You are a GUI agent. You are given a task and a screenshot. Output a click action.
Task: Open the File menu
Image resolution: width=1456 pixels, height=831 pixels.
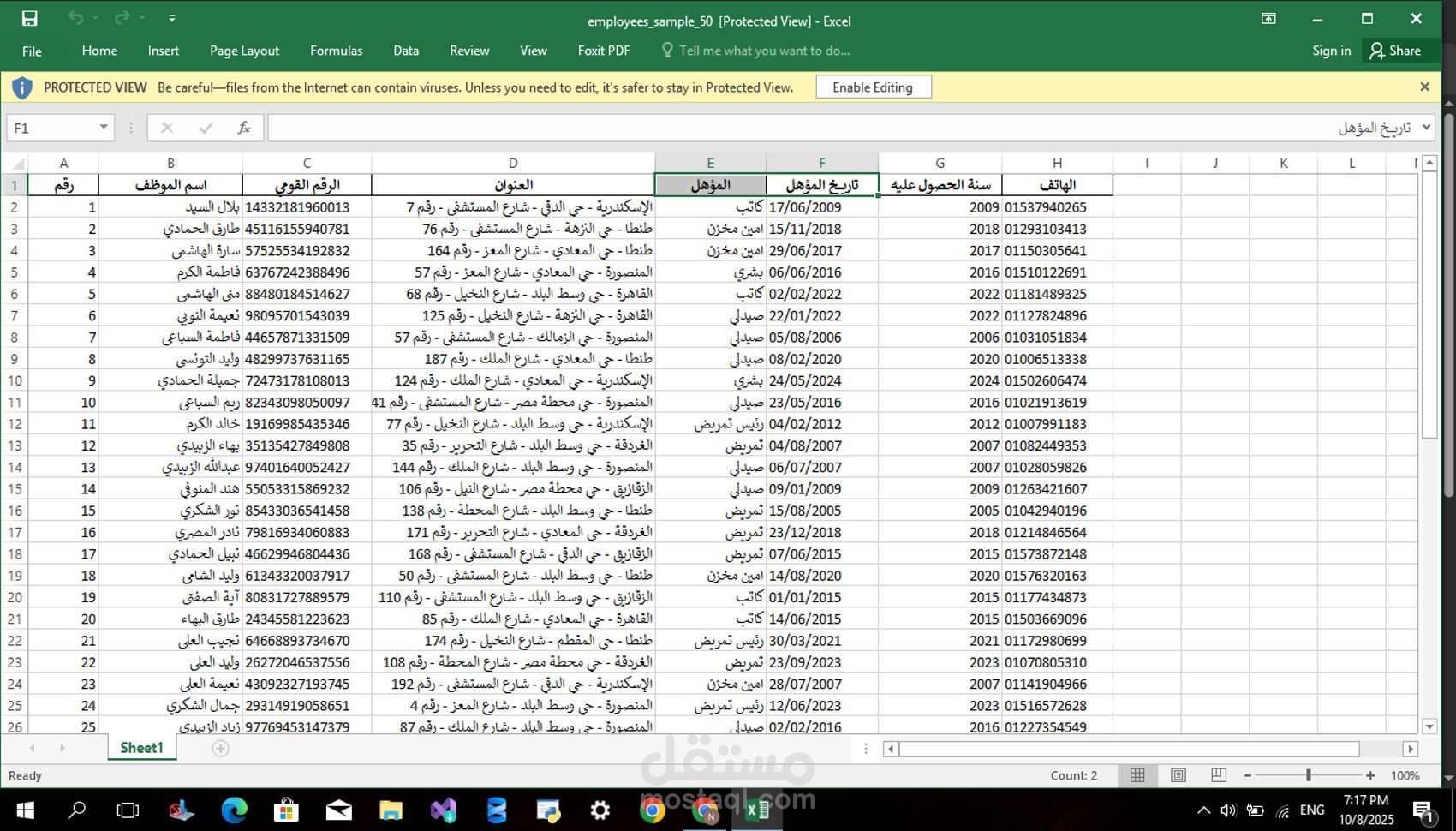tap(32, 51)
